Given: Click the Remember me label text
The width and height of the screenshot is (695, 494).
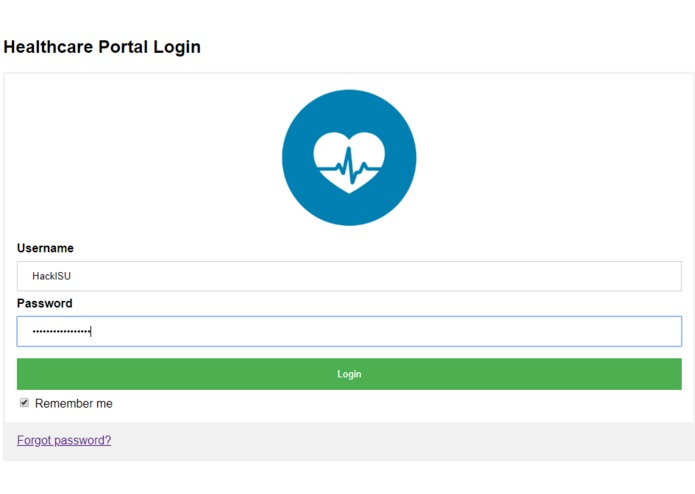Looking at the screenshot, I should pyautogui.click(x=74, y=404).
